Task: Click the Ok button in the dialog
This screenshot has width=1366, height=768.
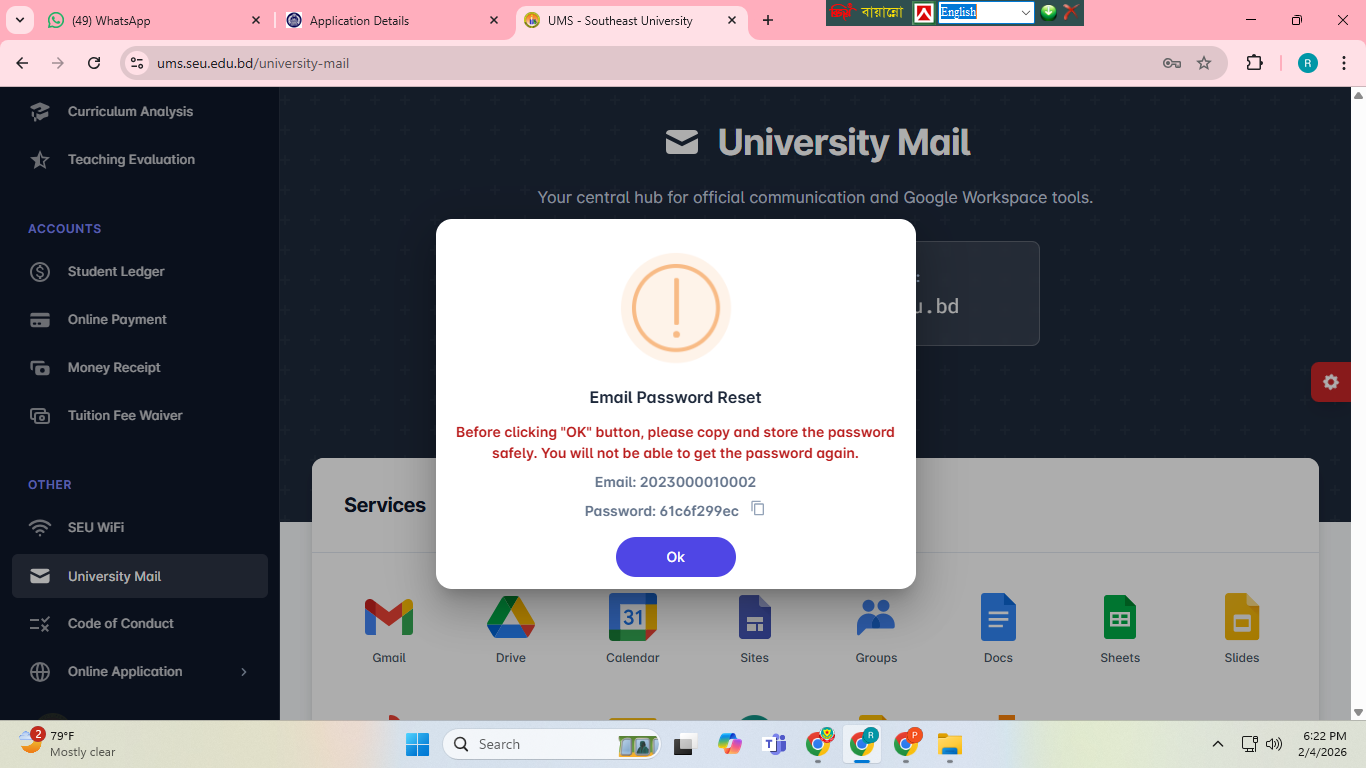Action: (676, 557)
